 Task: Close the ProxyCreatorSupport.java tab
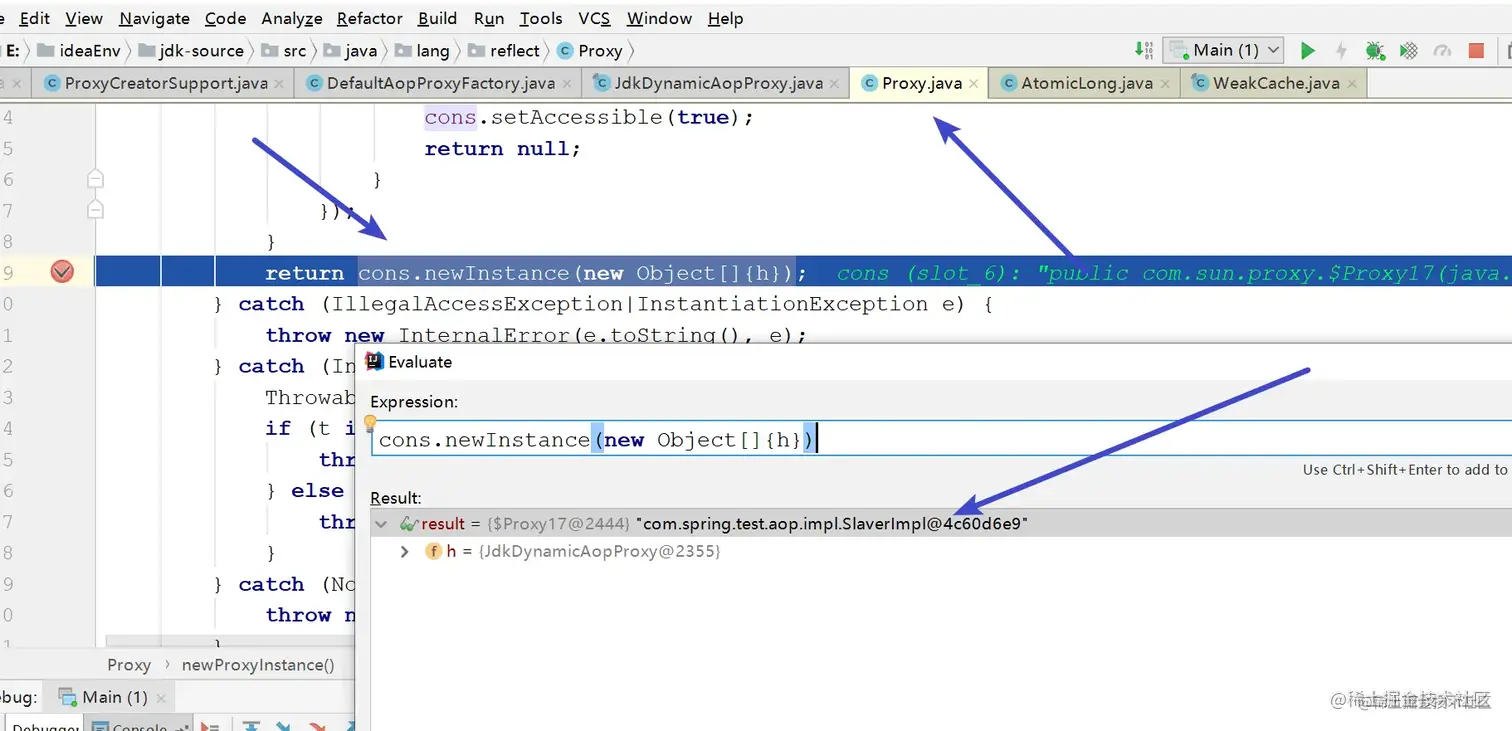pos(278,84)
